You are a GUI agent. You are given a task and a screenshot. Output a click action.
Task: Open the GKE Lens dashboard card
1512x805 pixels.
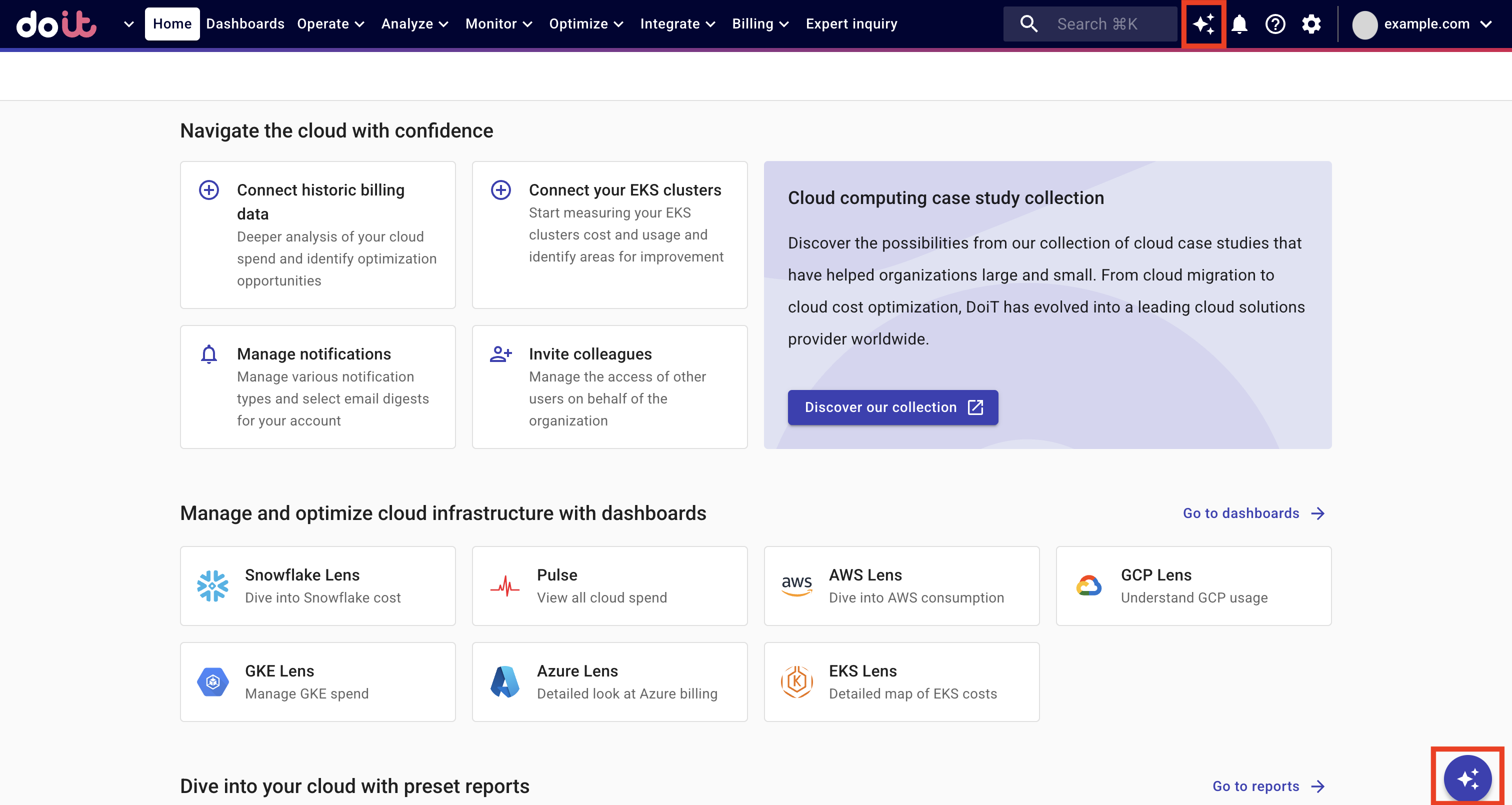[x=317, y=681]
